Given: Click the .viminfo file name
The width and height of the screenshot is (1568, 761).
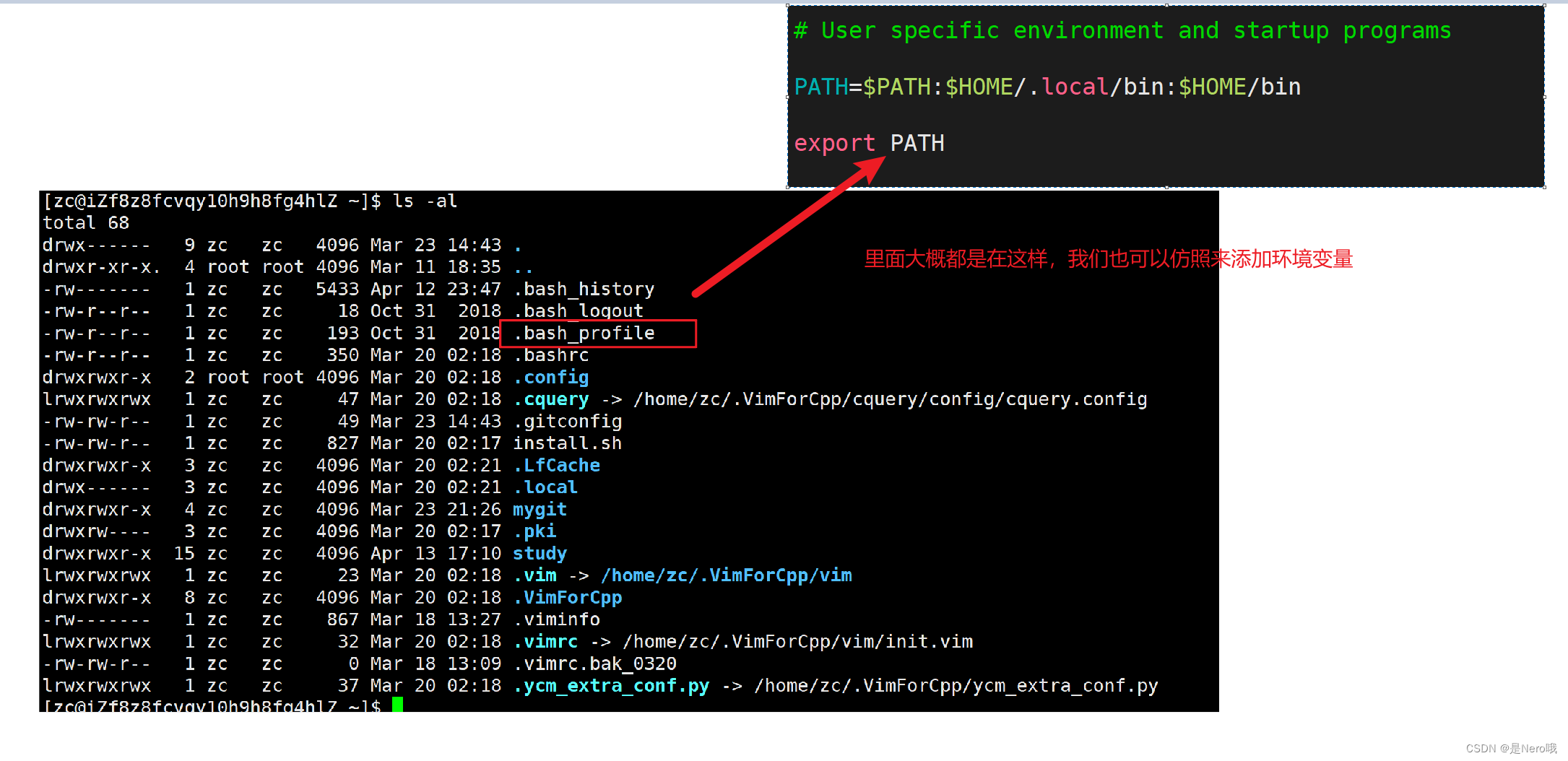Looking at the screenshot, I should pyautogui.click(x=557, y=619).
